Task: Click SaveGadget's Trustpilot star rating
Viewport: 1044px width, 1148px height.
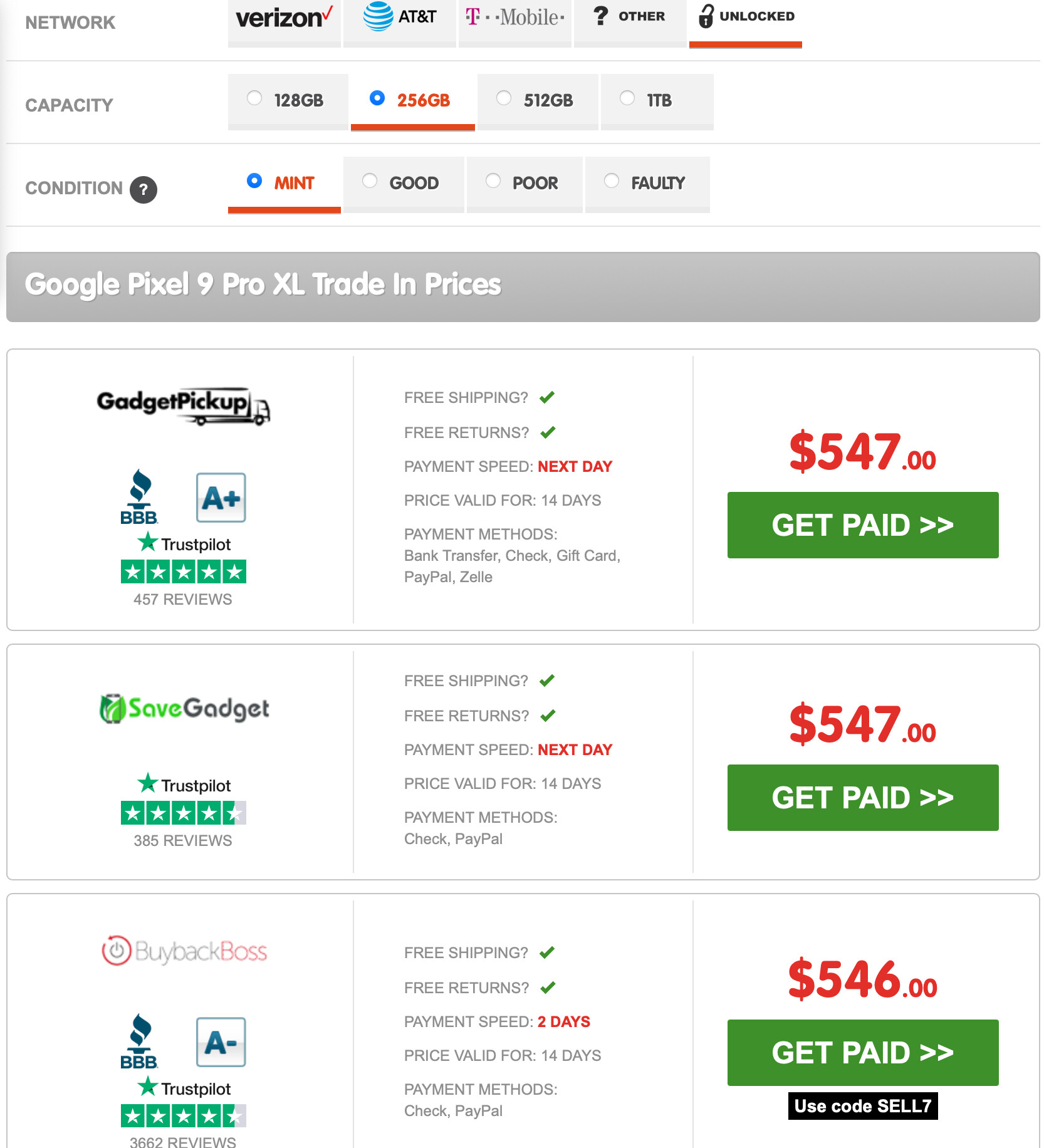Action: 183,813
